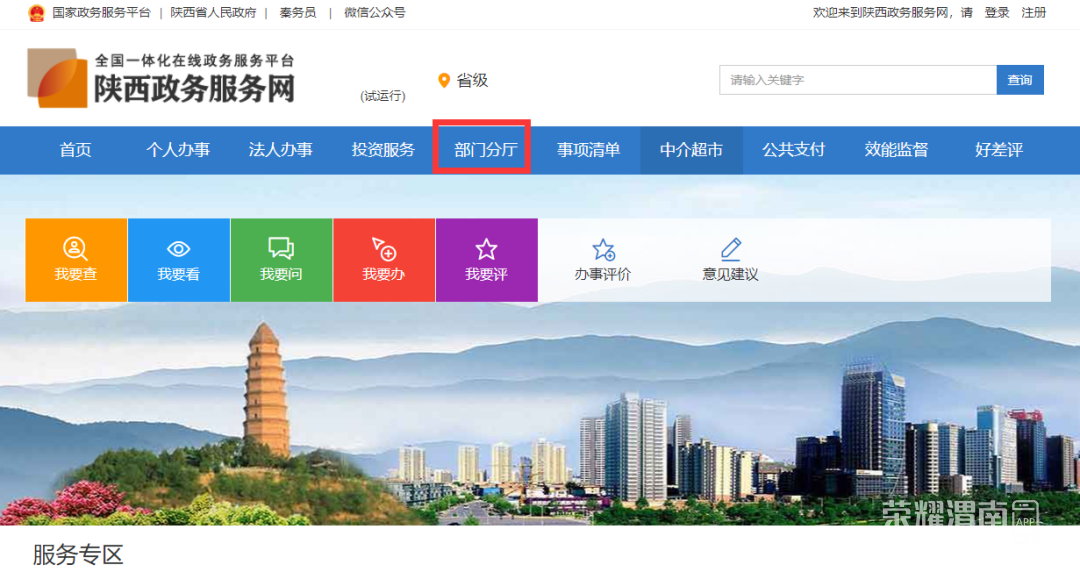Click the 我要查 search person icon
This screenshot has height=572, width=1080.
tap(75, 249)
